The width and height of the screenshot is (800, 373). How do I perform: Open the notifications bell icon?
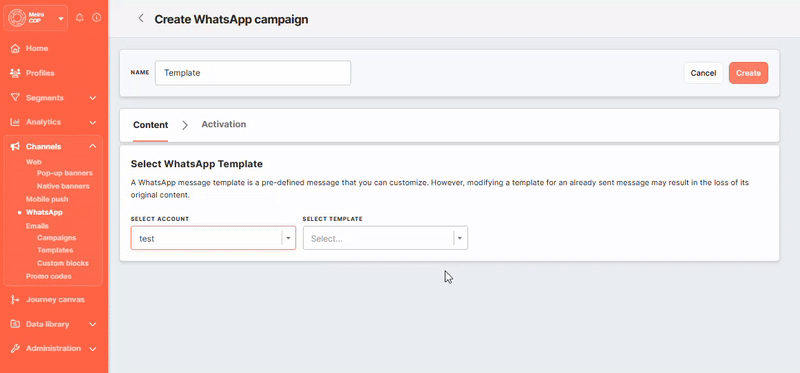click(80, 18)
